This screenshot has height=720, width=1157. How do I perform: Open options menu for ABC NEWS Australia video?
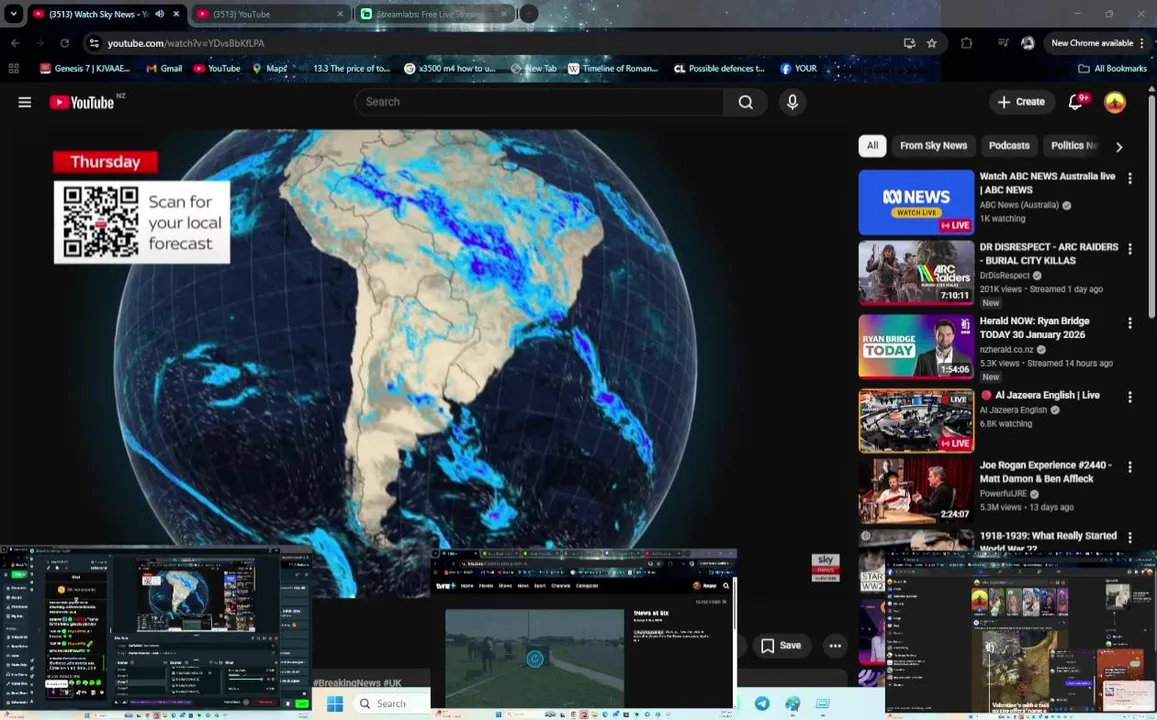click(x=1130, y=178)
